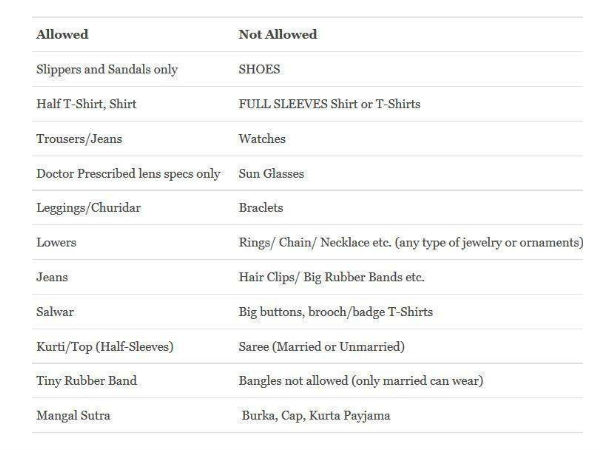Click the "Sun Glasses" cell
This screenshot has height=450, width=600.
pos(271,174)
